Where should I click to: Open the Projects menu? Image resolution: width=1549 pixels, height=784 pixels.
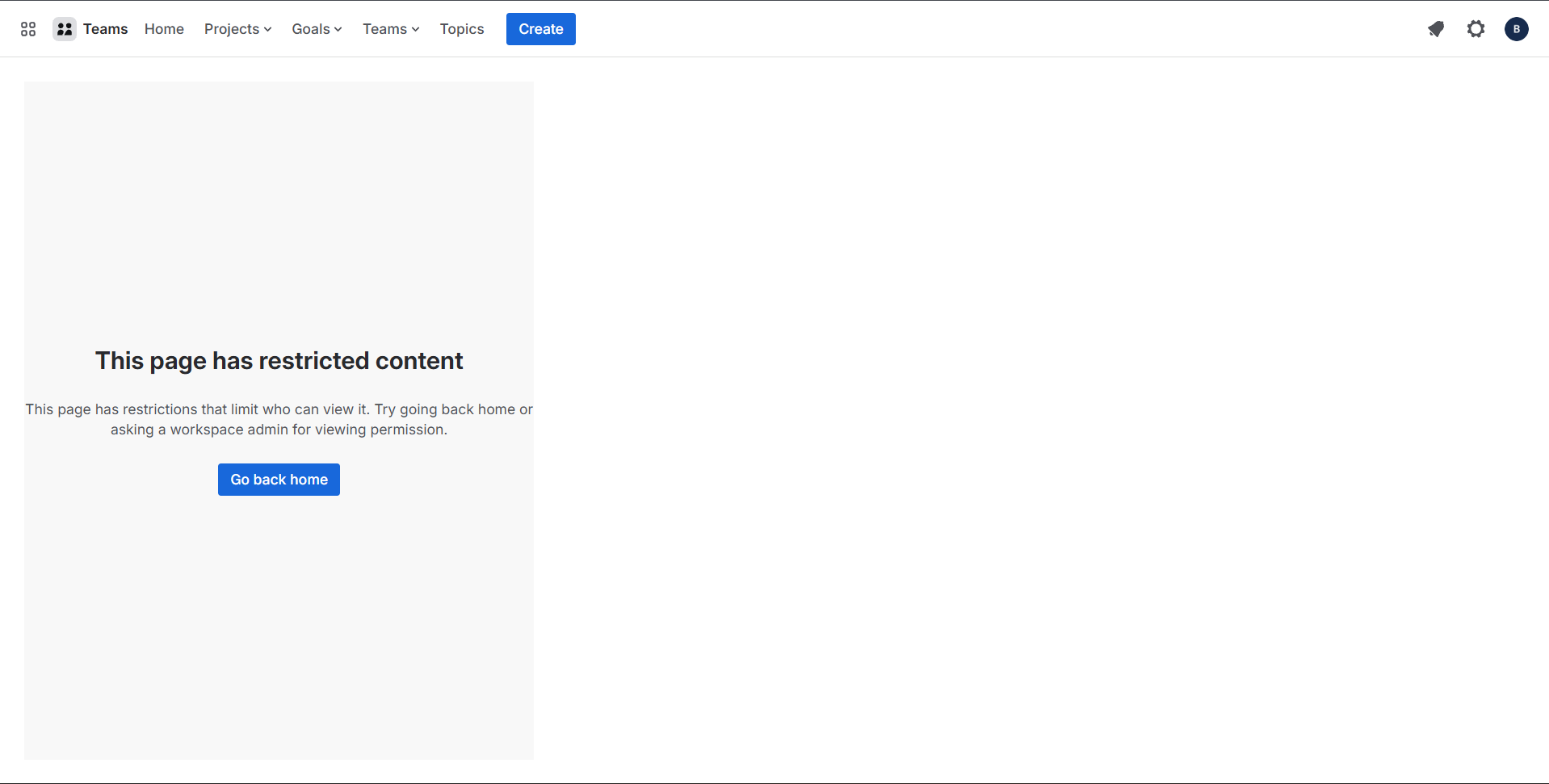[x=232, y=29]
